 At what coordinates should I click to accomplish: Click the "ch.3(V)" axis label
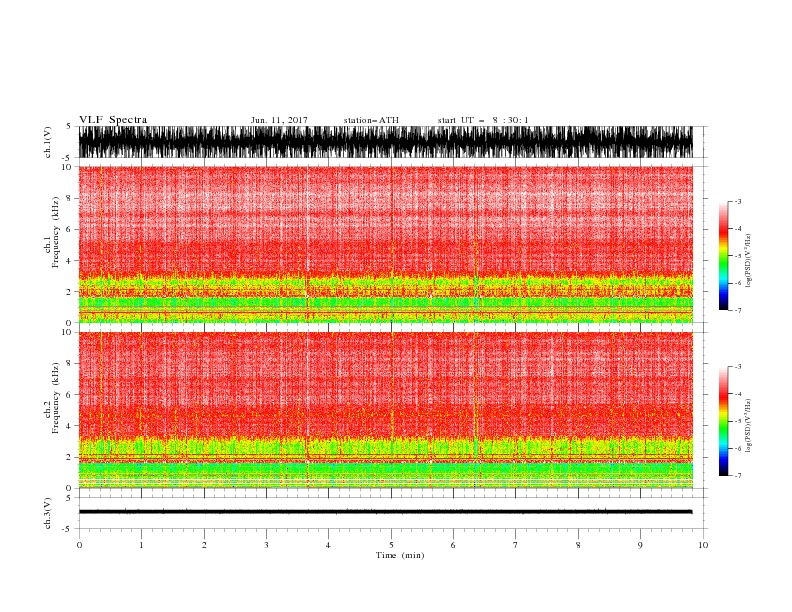tap(48, 513)
